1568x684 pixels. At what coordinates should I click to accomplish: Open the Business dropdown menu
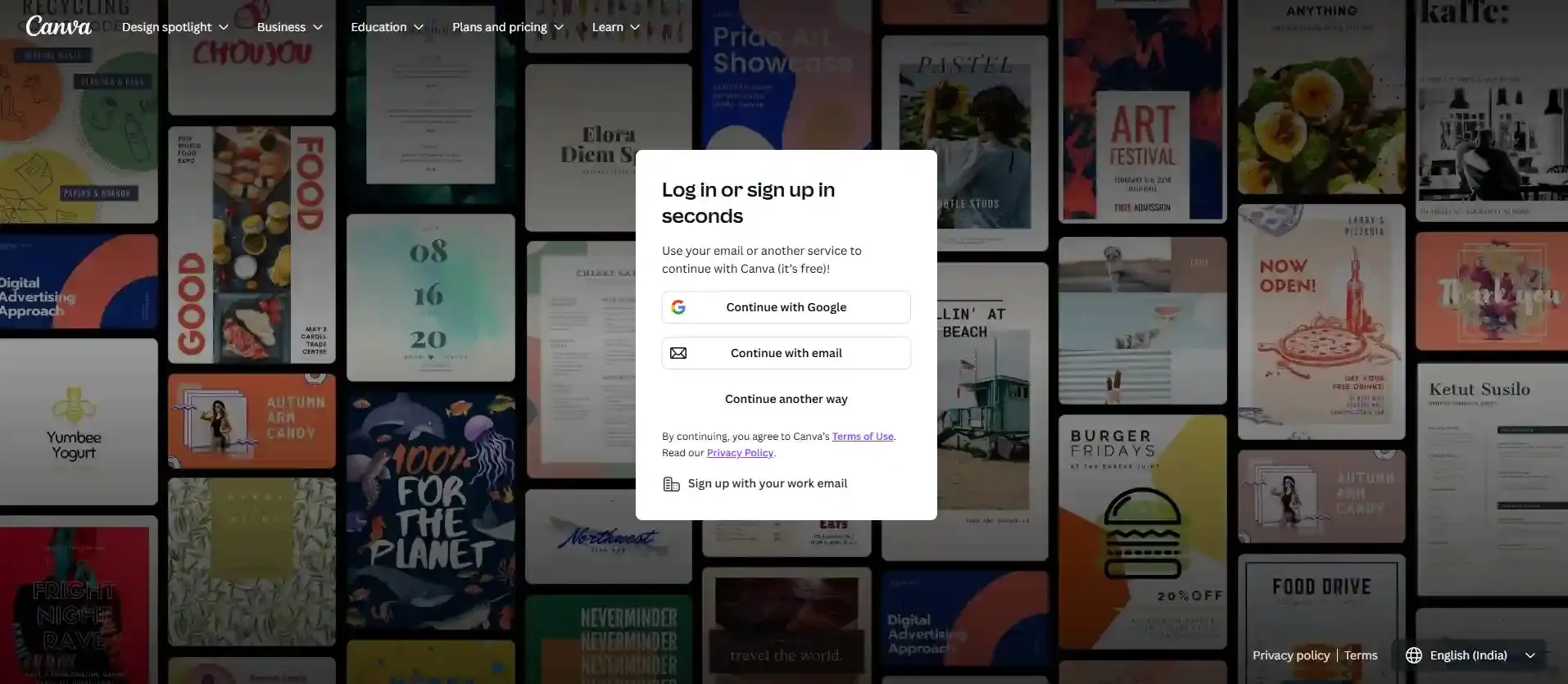(x=289, y=27)
